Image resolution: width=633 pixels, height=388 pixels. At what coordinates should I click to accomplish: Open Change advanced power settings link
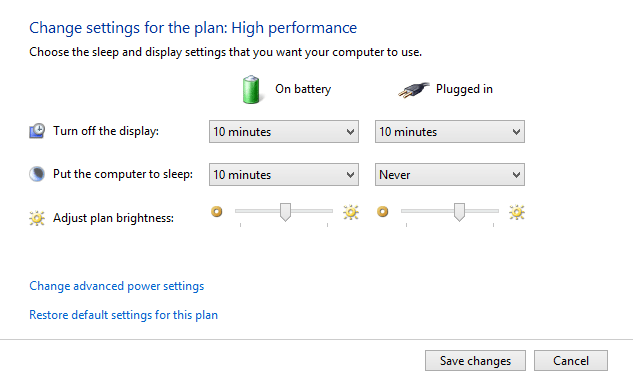117,286
